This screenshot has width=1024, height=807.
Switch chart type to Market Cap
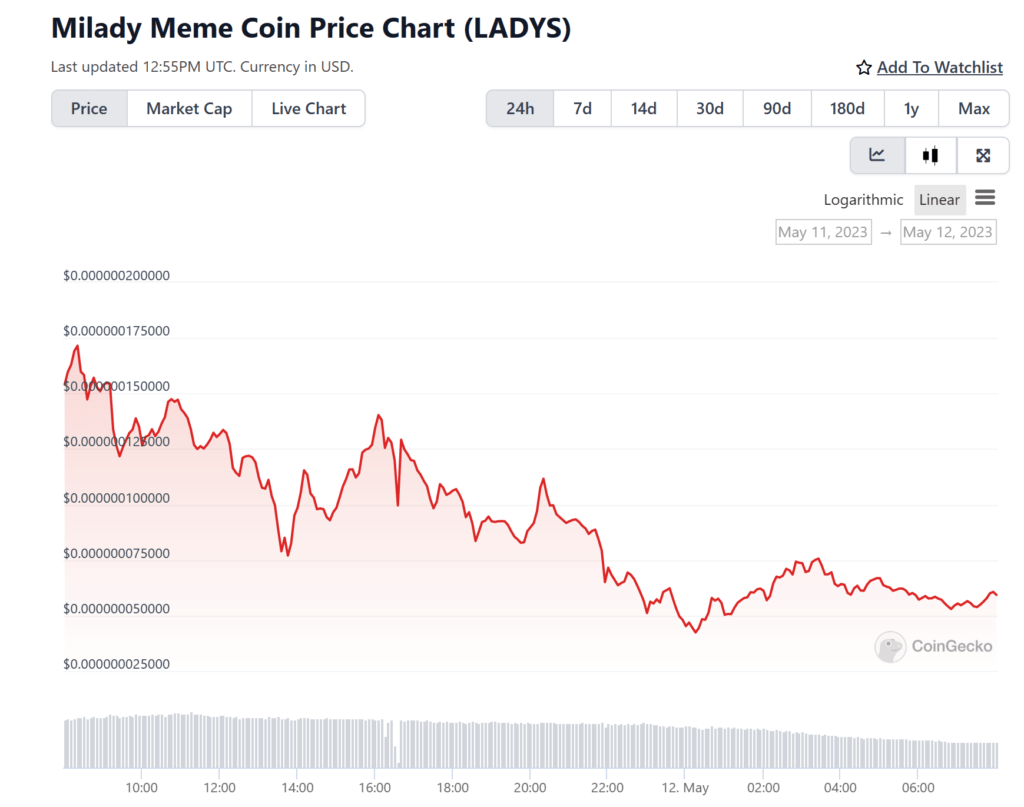(x=189, y=108)
